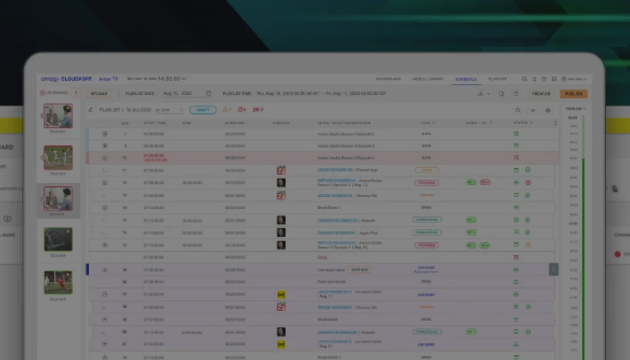Screen dimensions: 630x360
Task: Open the chat messages icon in header
Action: (524, 79)
